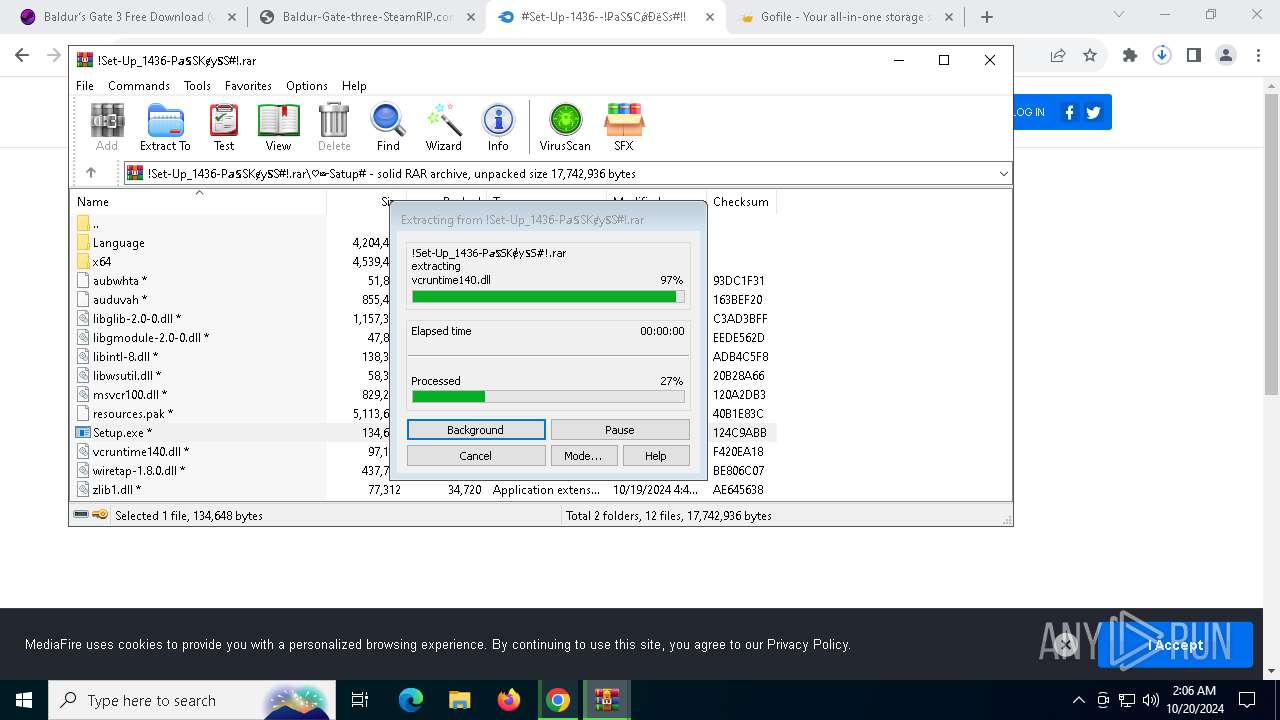Cancel the extraction

(476, 456)
